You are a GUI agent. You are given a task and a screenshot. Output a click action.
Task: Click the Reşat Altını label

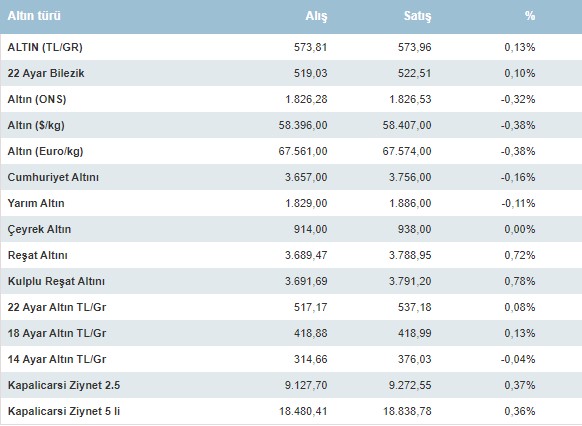[37, 255]
